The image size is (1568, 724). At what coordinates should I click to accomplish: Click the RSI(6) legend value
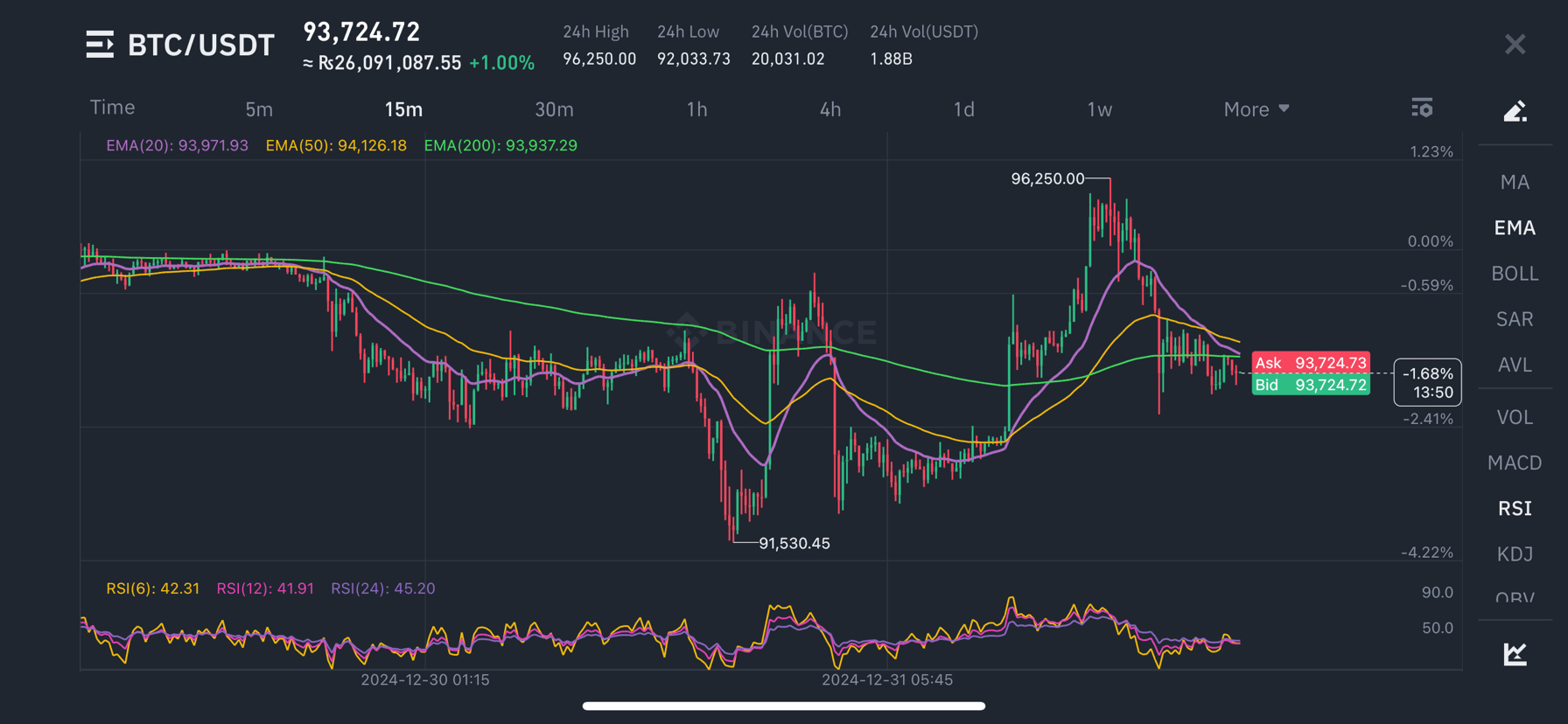(152, 588)
